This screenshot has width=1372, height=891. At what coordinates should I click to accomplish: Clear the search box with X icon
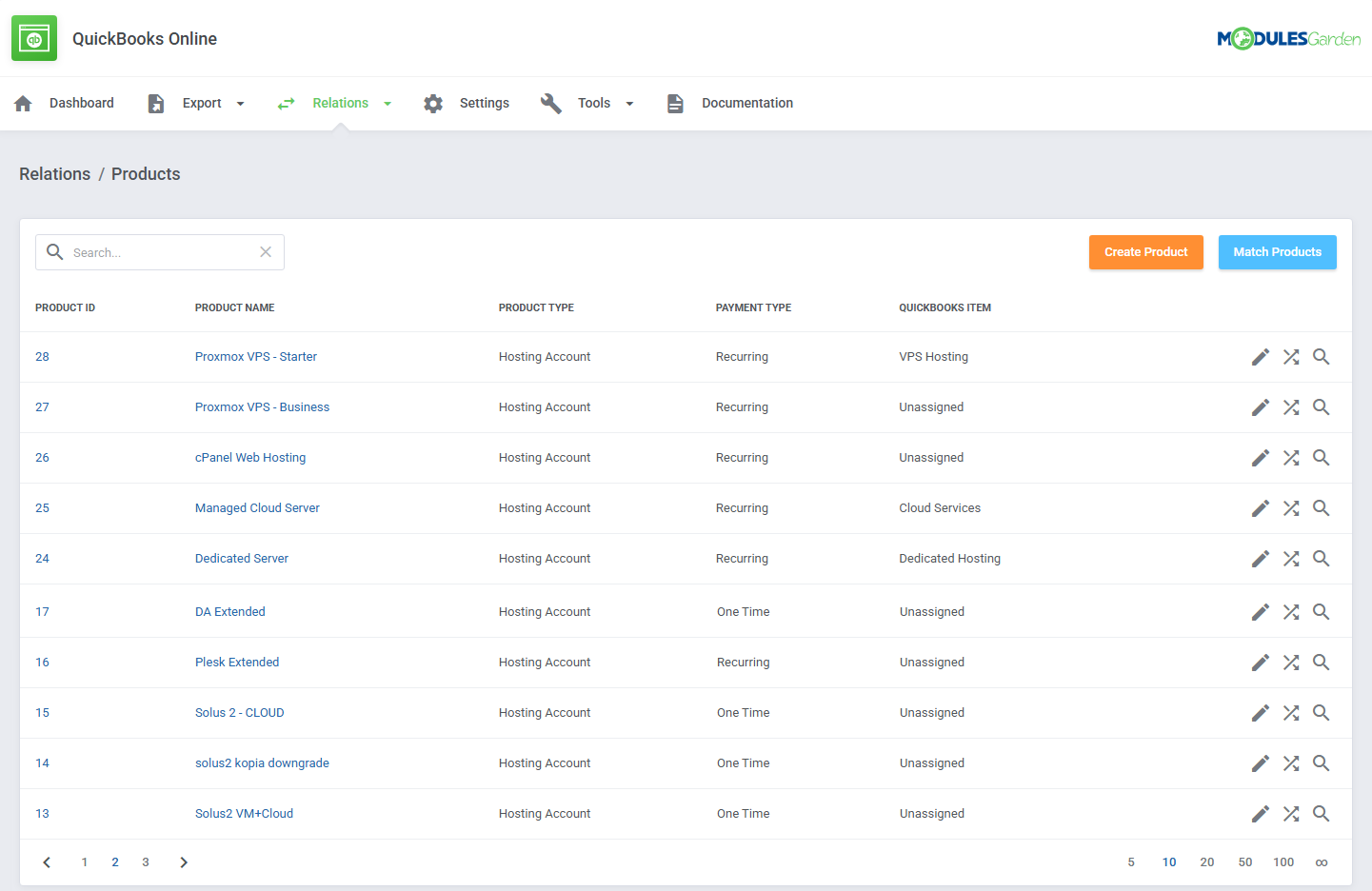coord(266,252)
